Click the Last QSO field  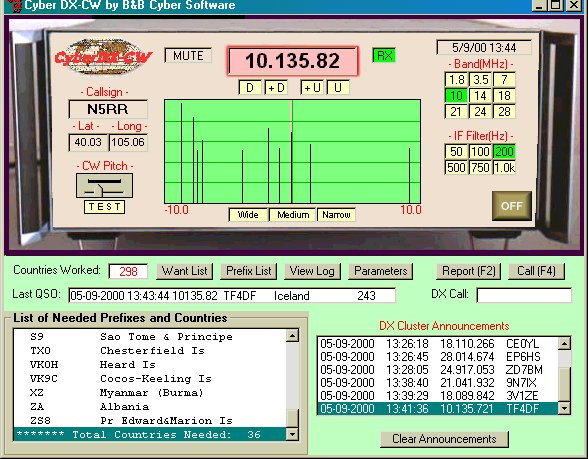(232, 296)
